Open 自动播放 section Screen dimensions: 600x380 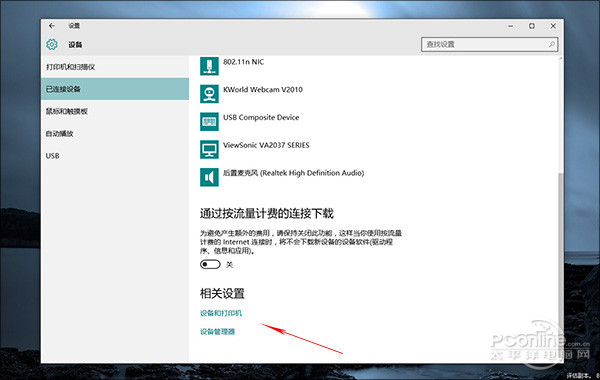pos(115,134)
